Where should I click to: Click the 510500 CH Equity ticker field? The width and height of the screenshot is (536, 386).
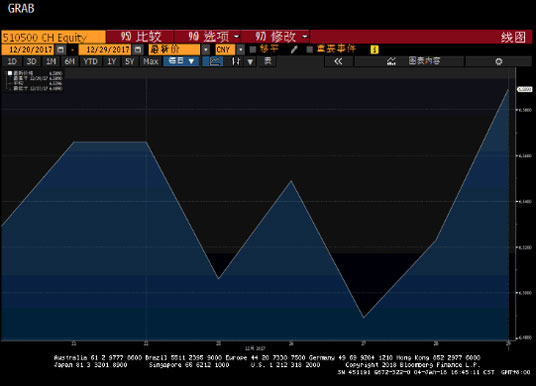coord(53,37)
